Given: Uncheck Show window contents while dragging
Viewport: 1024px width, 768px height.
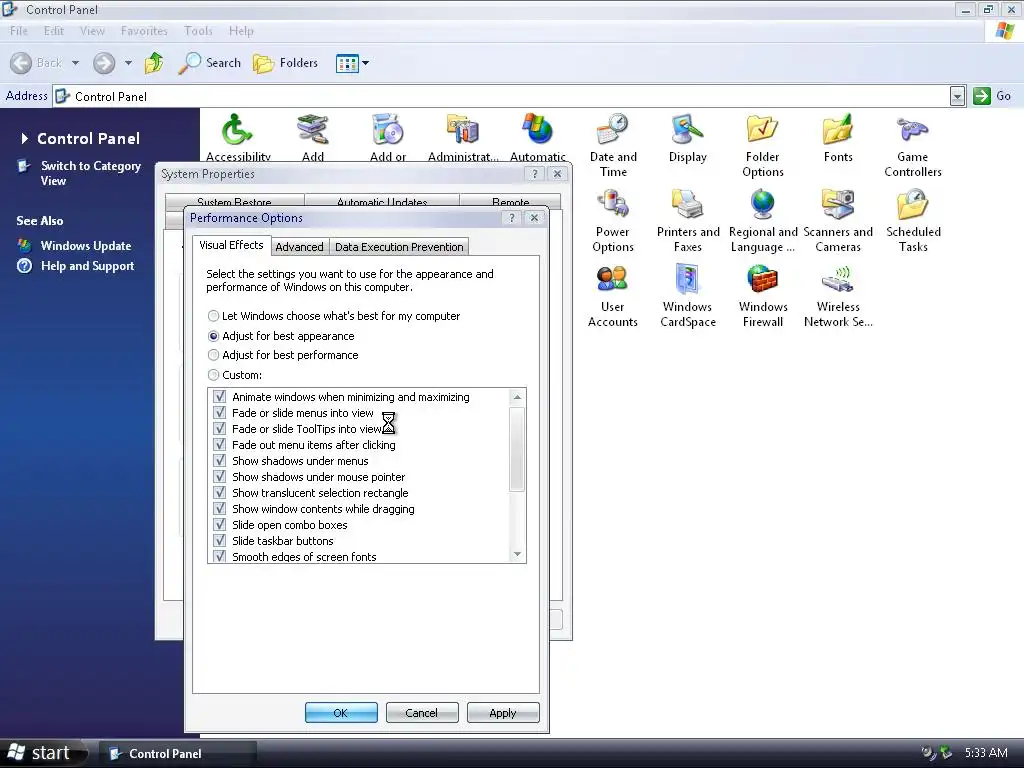Looking at the screenshot, I should 220,509.
